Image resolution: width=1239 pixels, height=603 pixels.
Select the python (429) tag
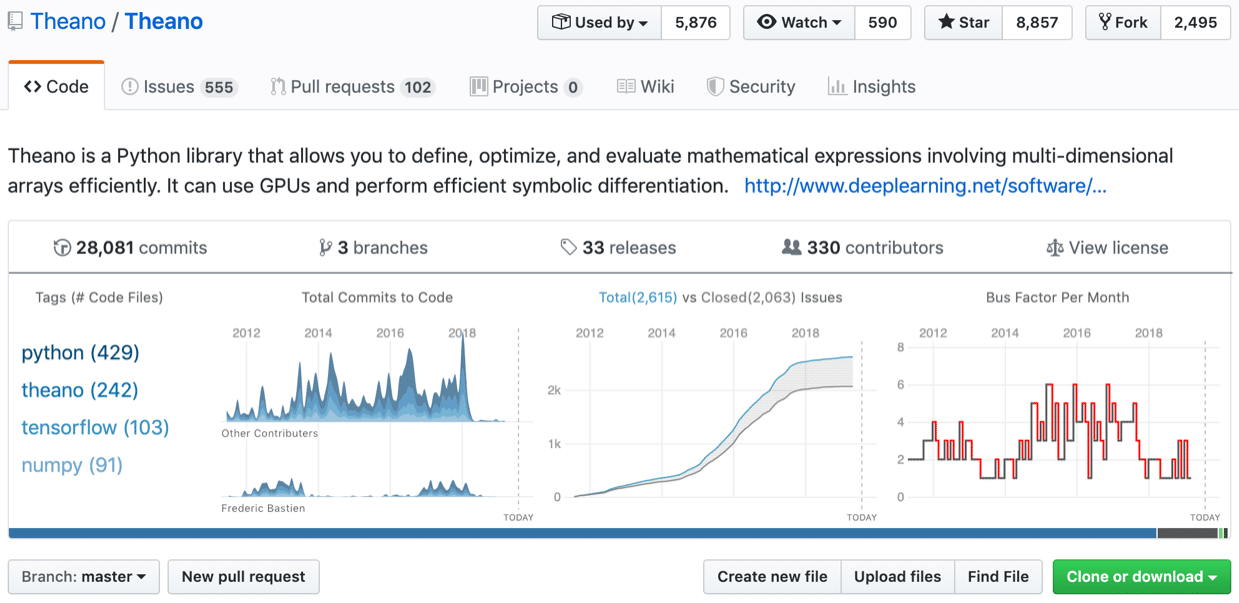(x=80, y=353)
